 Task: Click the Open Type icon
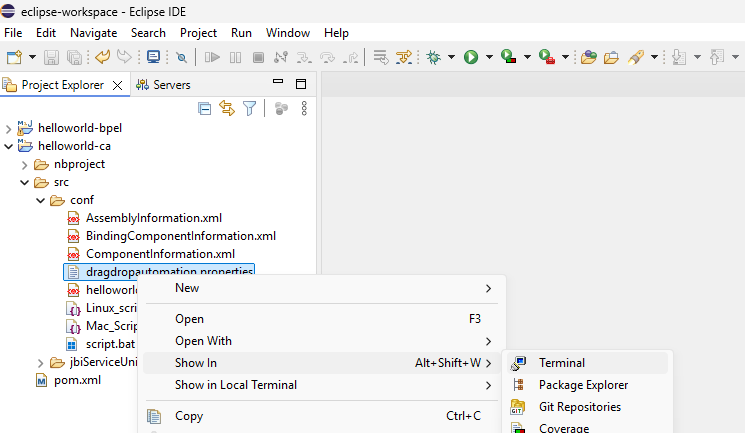click(588, 58)
